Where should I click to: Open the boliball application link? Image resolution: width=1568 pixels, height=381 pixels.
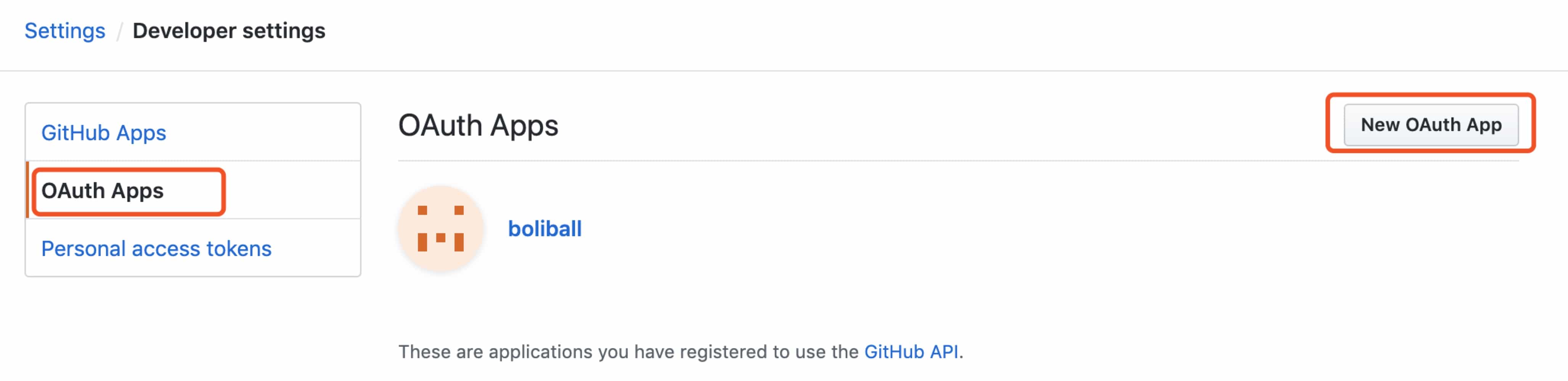click(x=545, y=229)
